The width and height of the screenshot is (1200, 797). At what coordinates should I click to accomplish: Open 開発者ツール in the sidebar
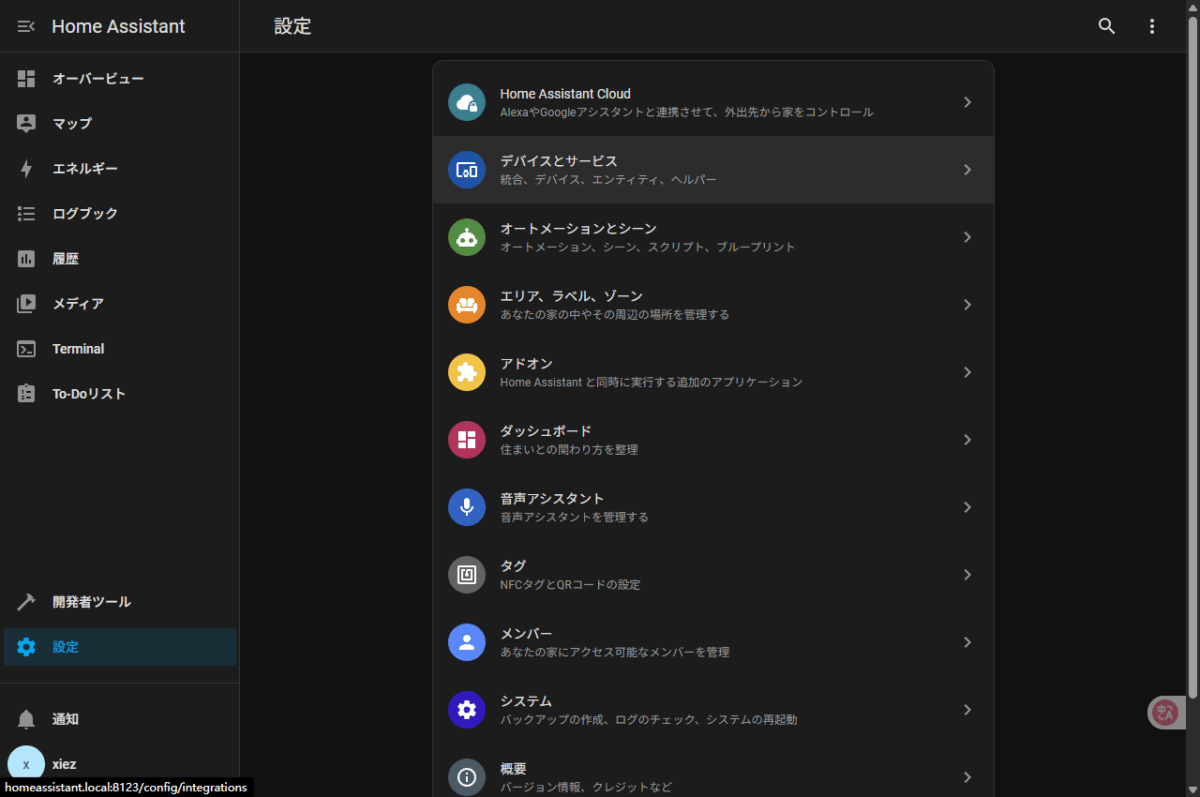(120, 602)
